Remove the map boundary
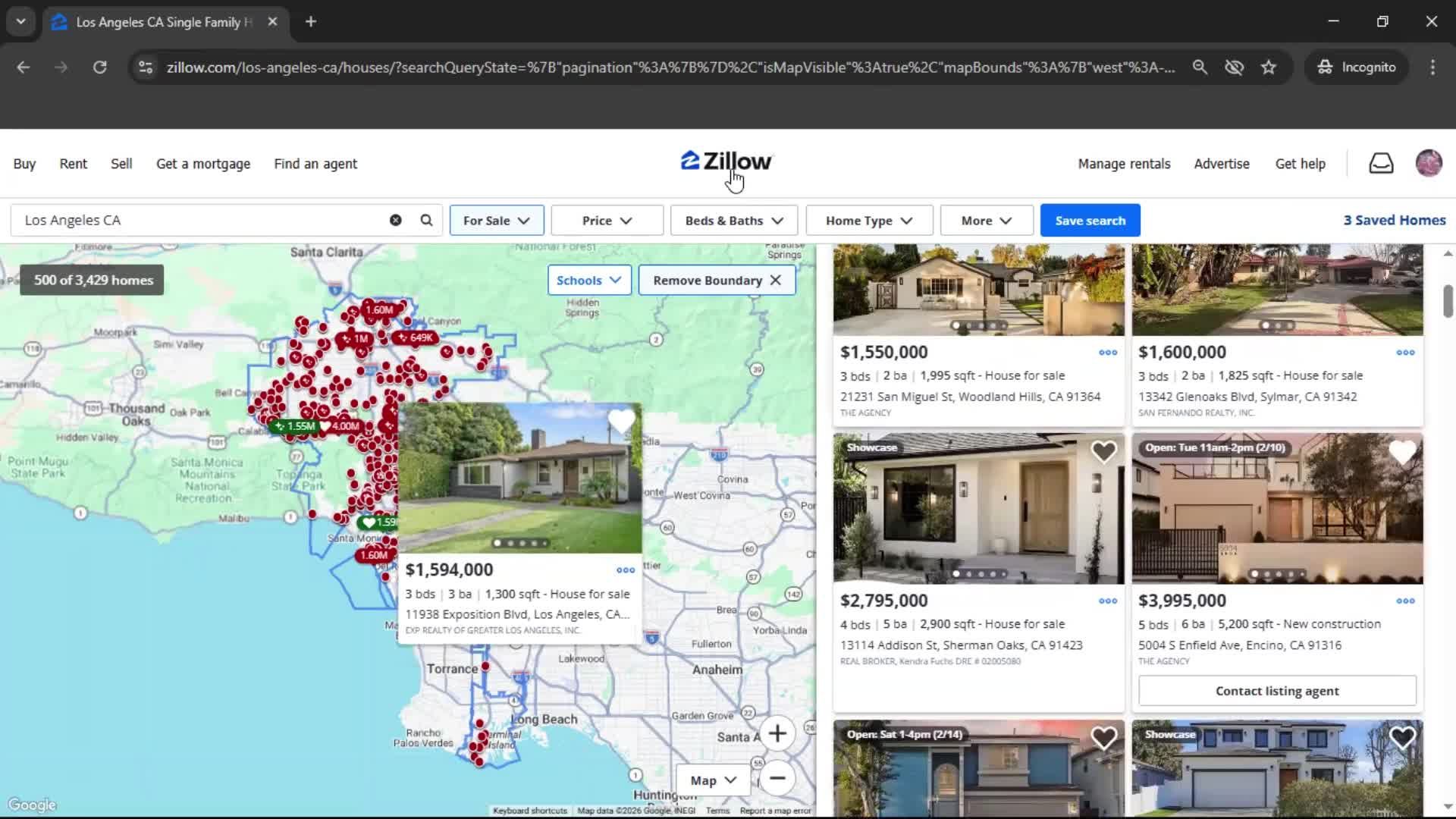 [717, 281]
